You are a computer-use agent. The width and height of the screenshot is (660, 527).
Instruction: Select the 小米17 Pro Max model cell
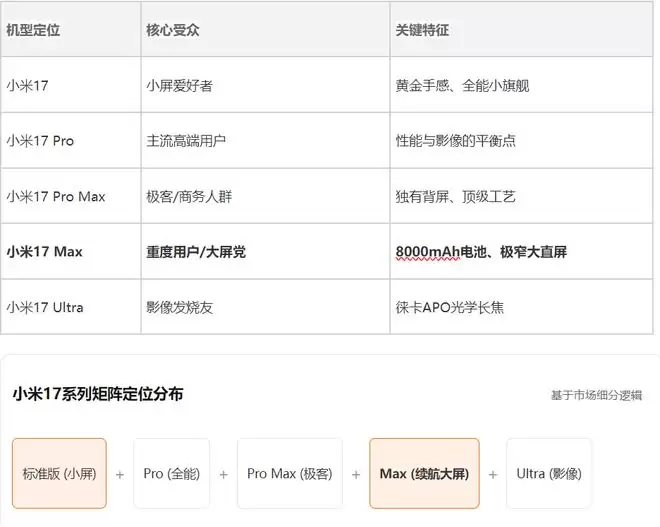(x=56, y=197)
